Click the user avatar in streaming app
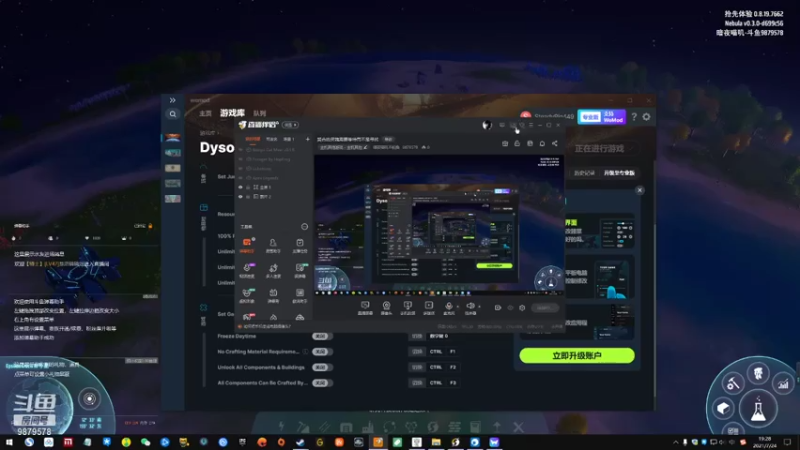 [487, 125]
